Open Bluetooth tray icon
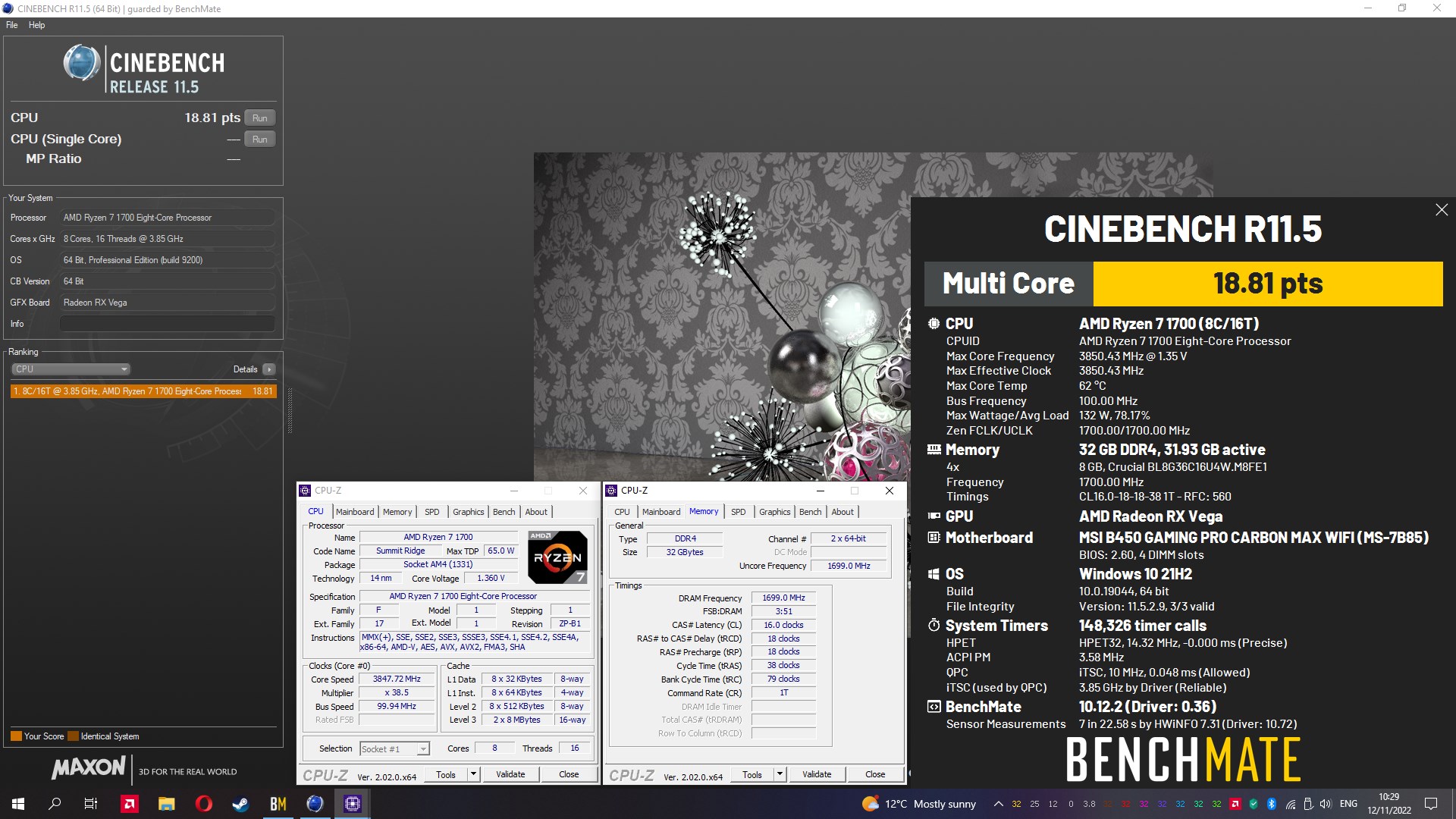 pos(1272,804)
